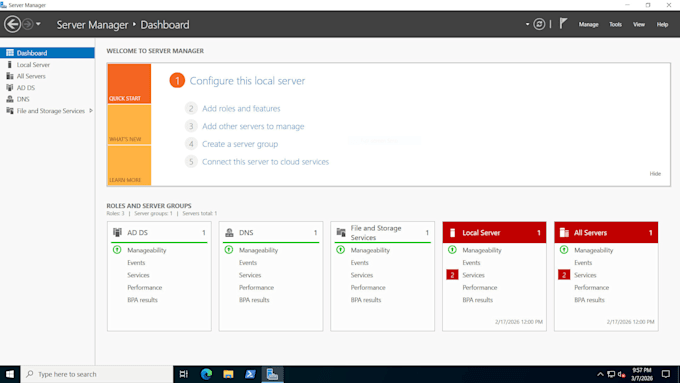Click All Servers Manageability status icon

click(x=564, y=250)
